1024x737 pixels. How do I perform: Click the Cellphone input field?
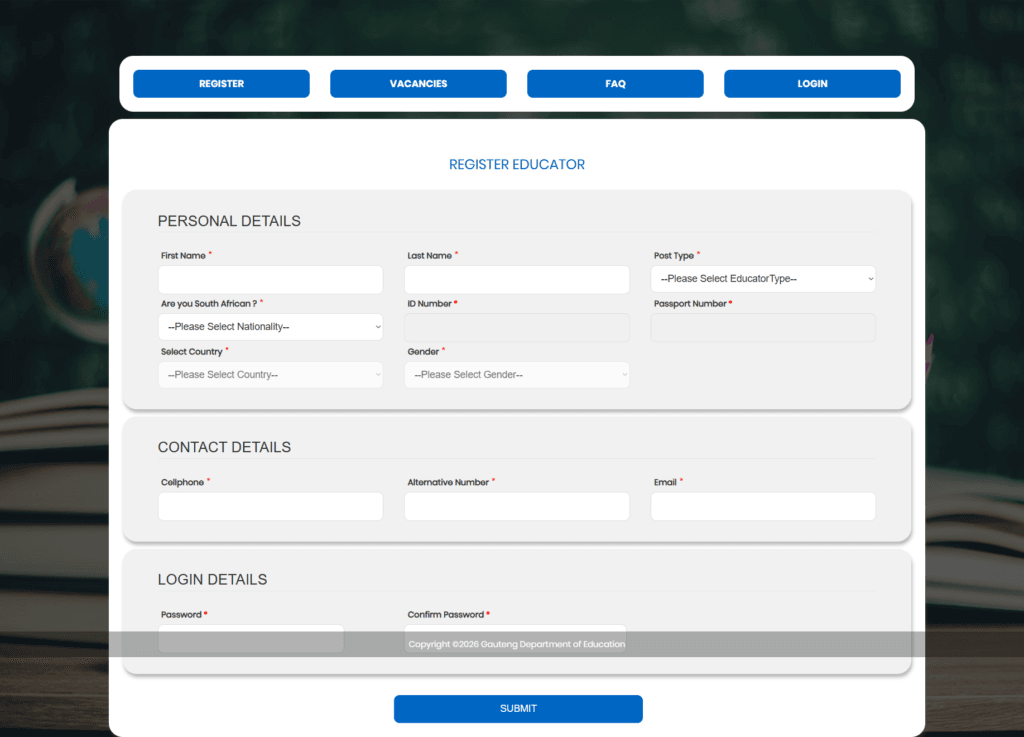point(270,506)
